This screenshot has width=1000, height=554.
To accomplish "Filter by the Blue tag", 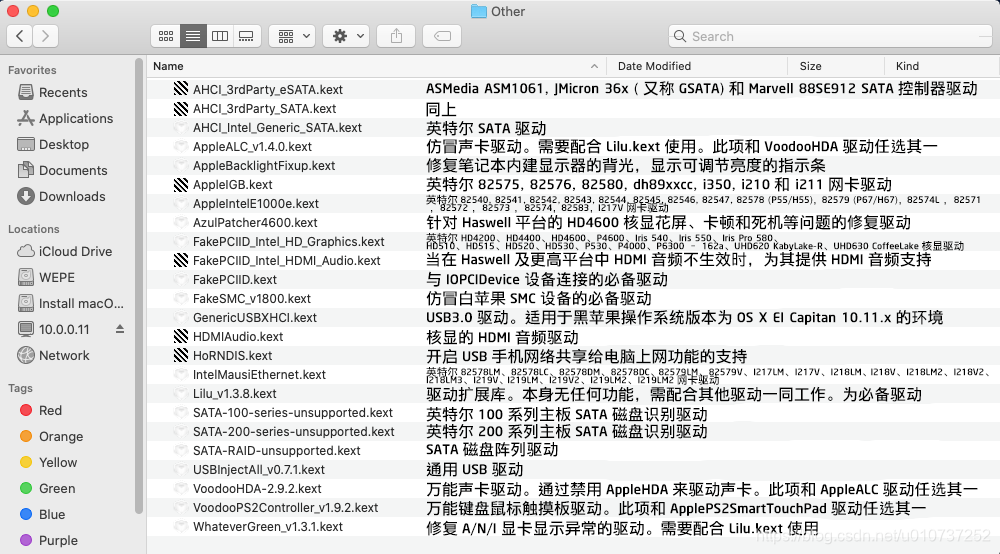I will pos(43,514).
